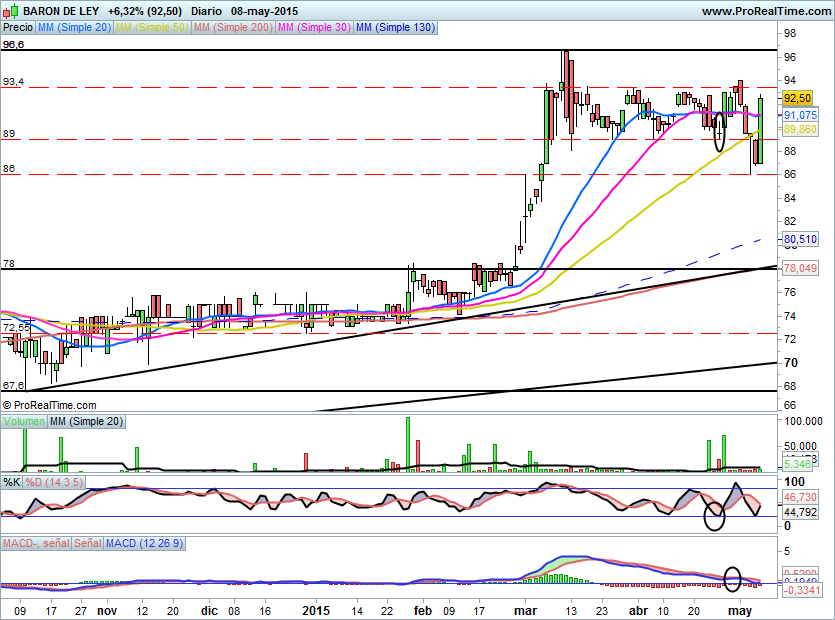This screenshot has height=620, width=835.
Task: Click the 'nov' label on date axis
Action: (x=107, y=610)
